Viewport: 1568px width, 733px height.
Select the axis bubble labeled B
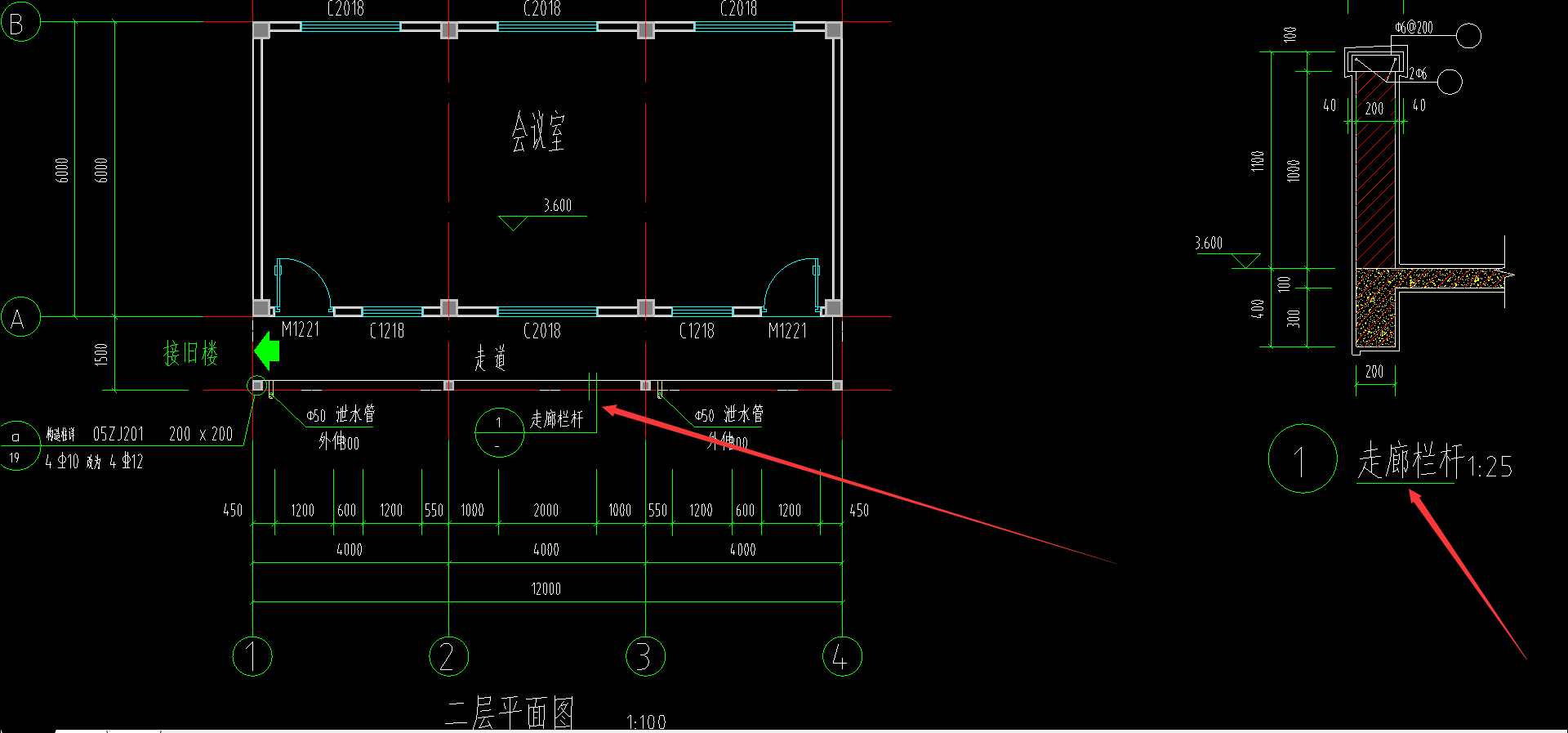click(x=20, y=22)
